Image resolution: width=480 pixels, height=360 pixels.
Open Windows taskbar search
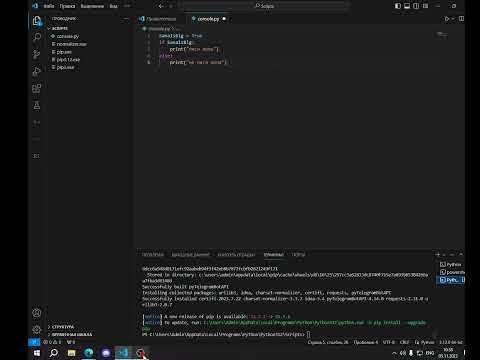pyautogui.click(x=54, y=353)
